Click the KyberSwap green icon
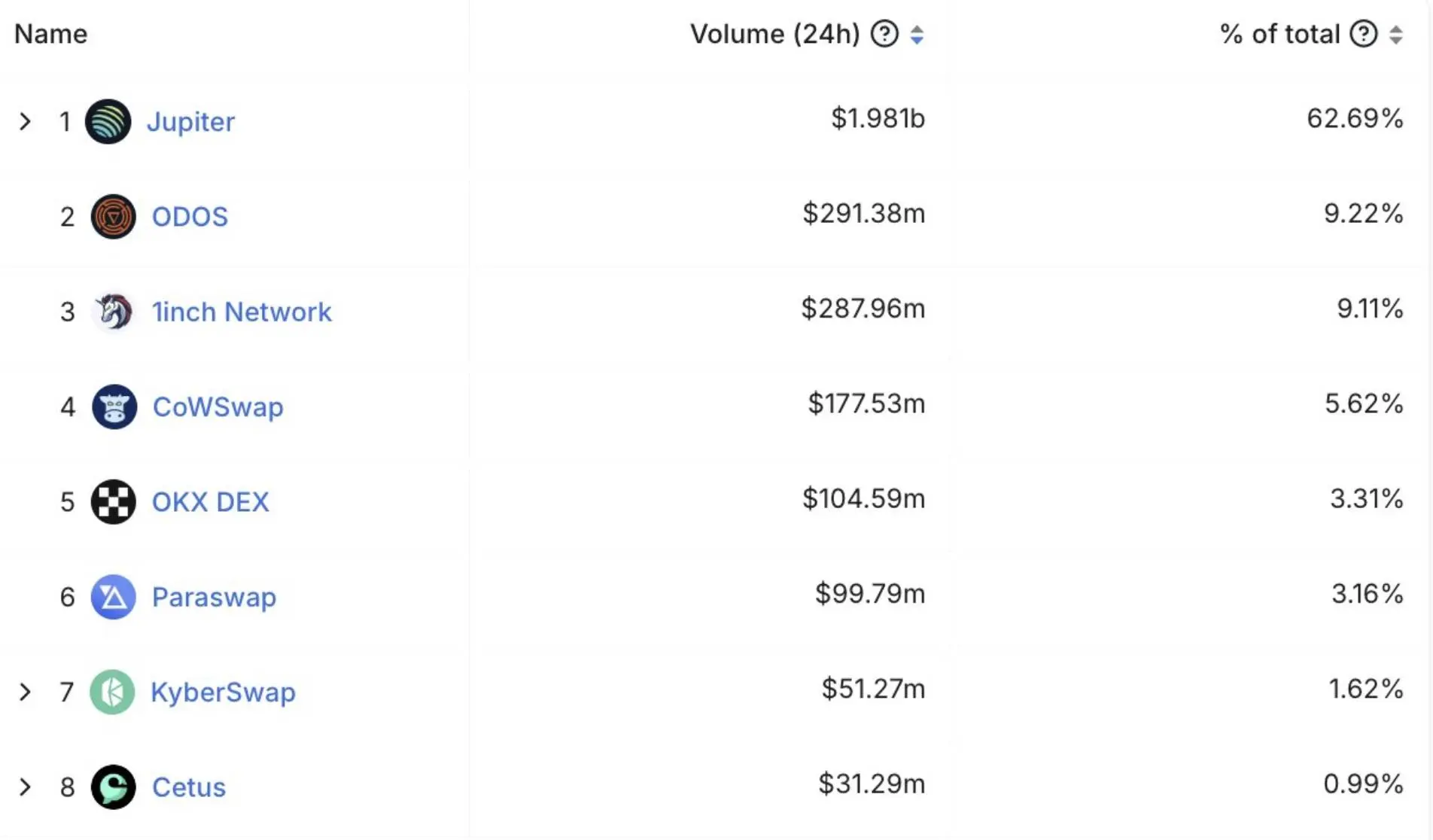Image resolution: width=1433 pixels, height=840 pixels. click(112, 692)
